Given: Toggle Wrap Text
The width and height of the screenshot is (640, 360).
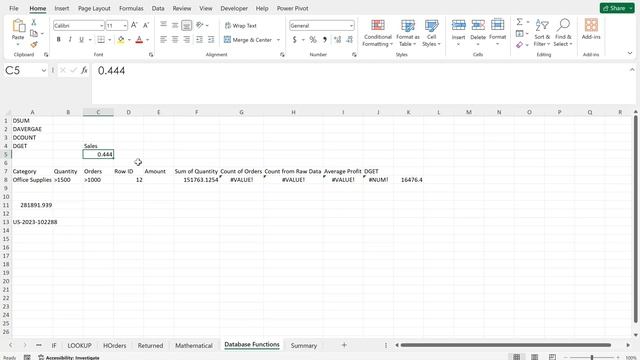Looking at the screenshot, I should click(x=240, y=25).
